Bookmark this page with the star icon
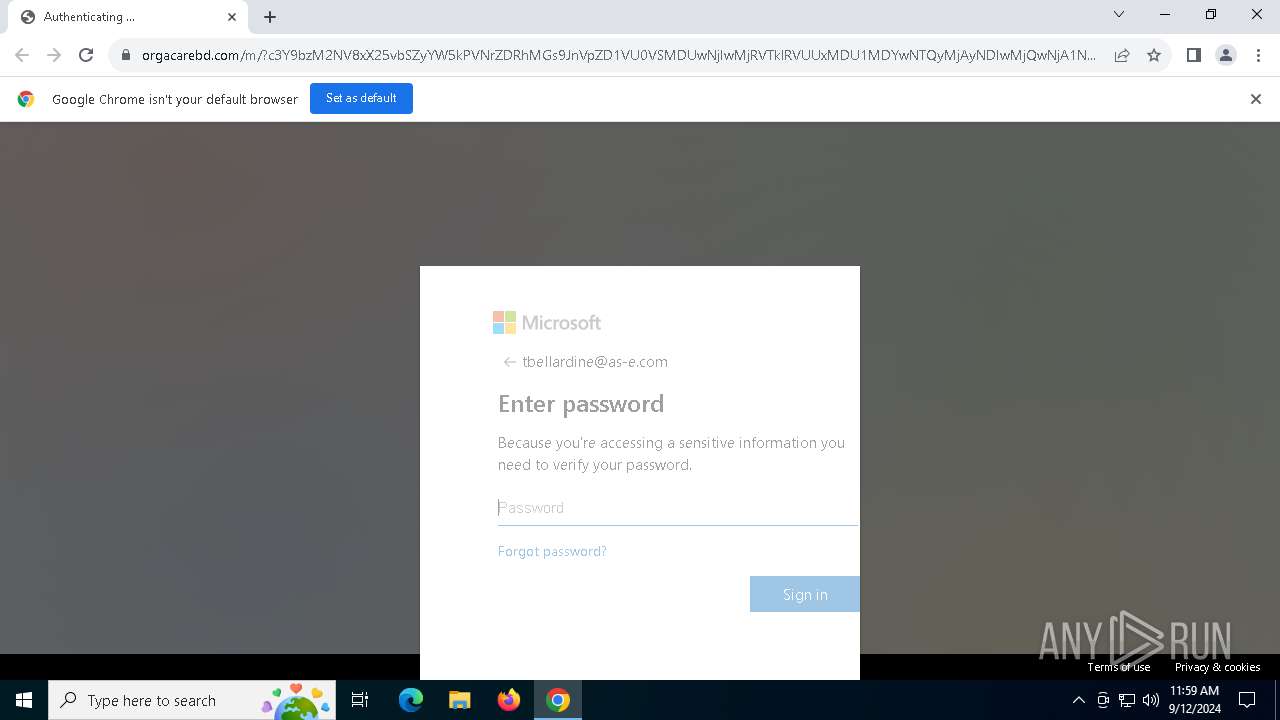Viewport: 1280px width, 720px height. 1154,55
